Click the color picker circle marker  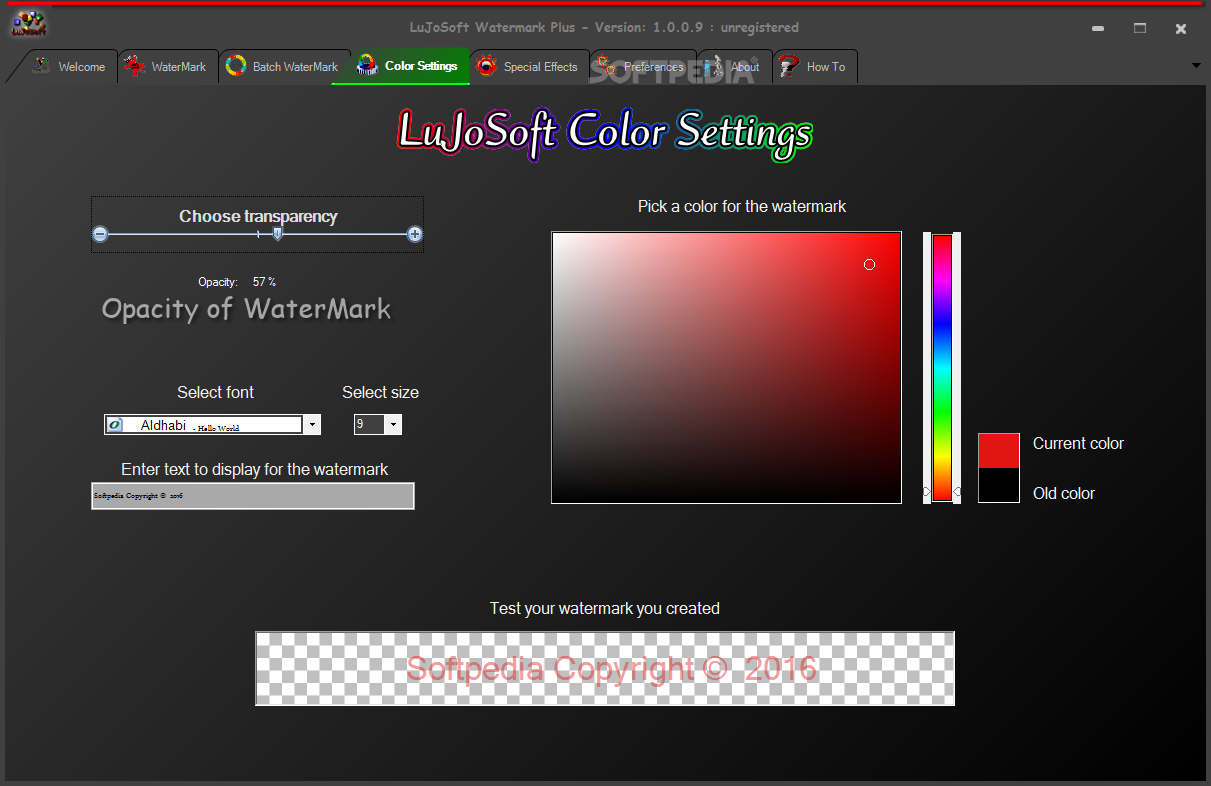tap(869, 264)
